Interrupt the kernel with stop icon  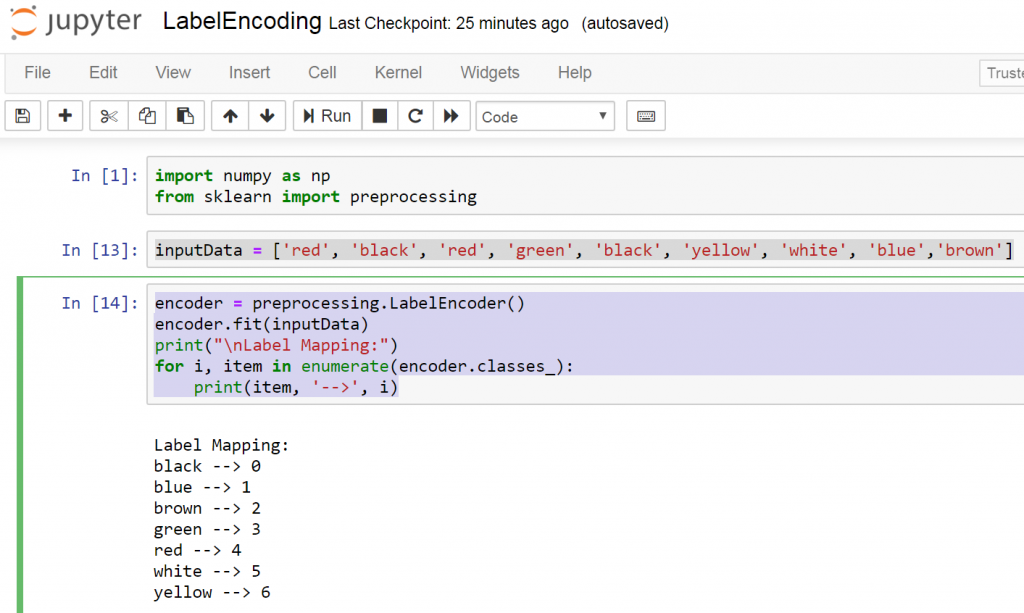click(379, 116)
